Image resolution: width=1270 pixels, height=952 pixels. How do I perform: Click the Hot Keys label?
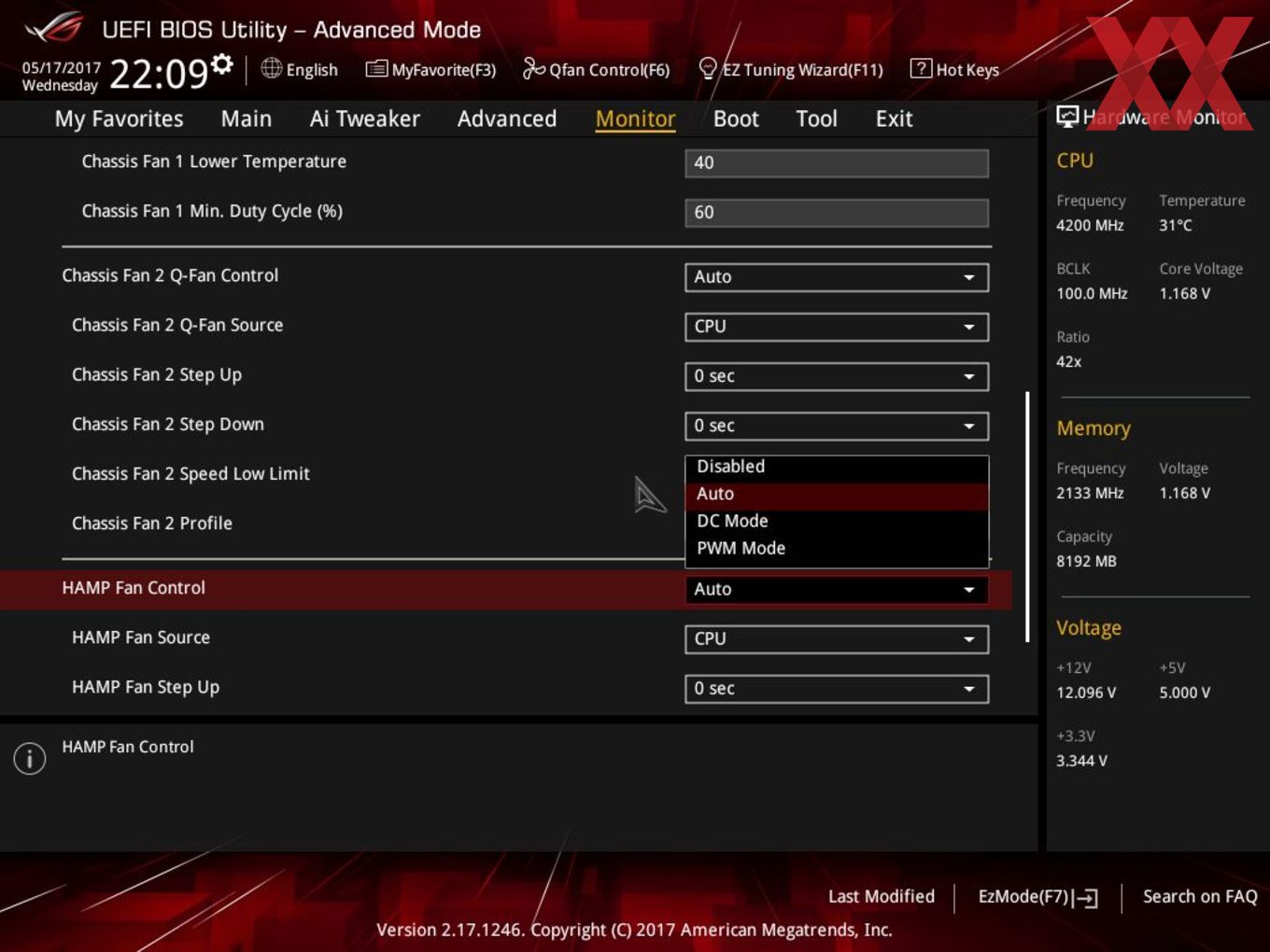pos(967,70)
